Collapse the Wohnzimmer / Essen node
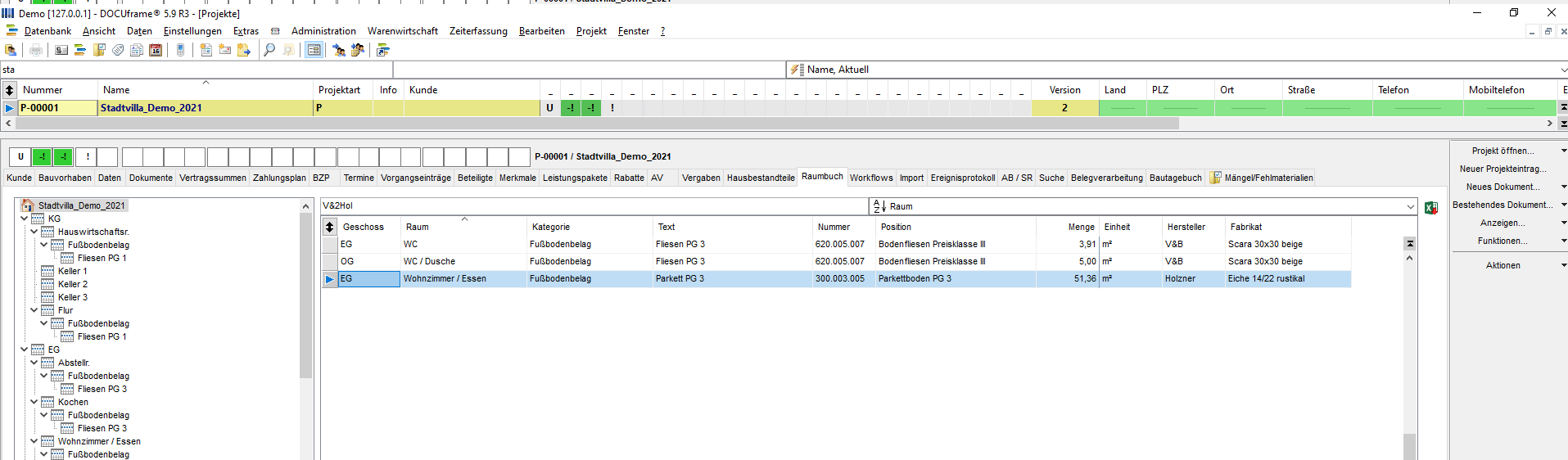The width and height of the screenshot is (1568, 460). (34, 441)
